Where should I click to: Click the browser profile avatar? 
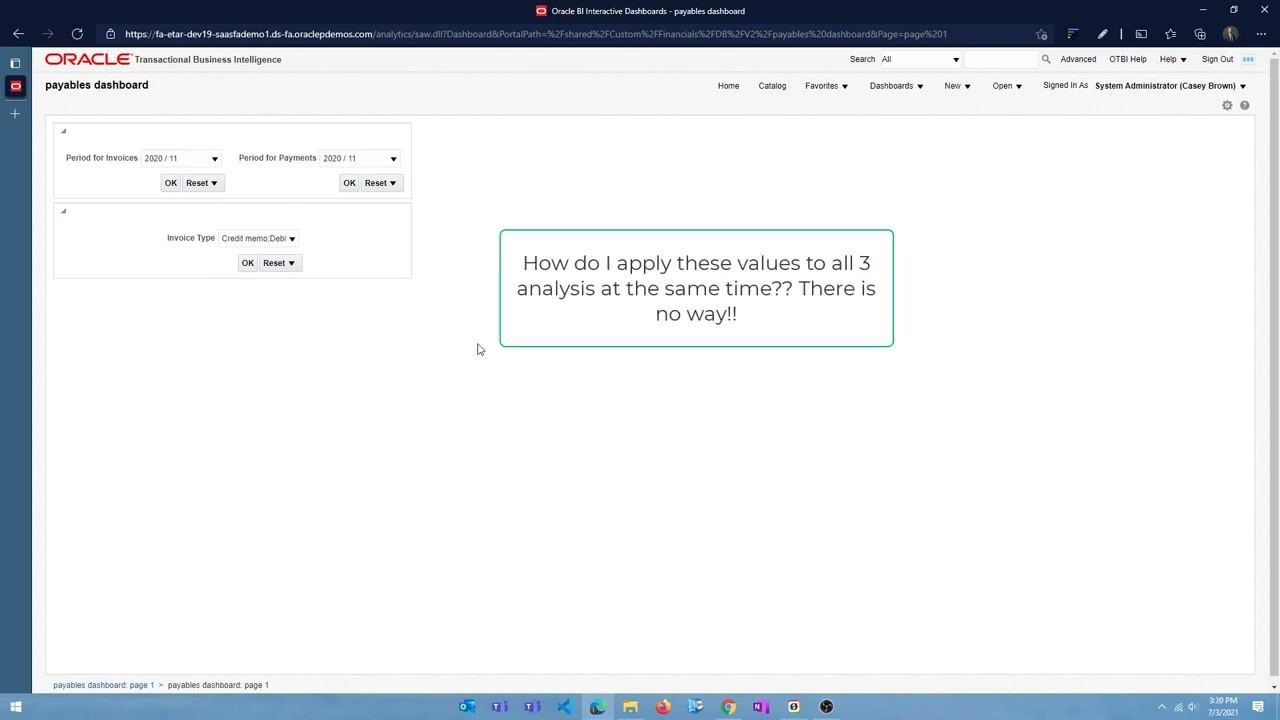coord(1231,34)
